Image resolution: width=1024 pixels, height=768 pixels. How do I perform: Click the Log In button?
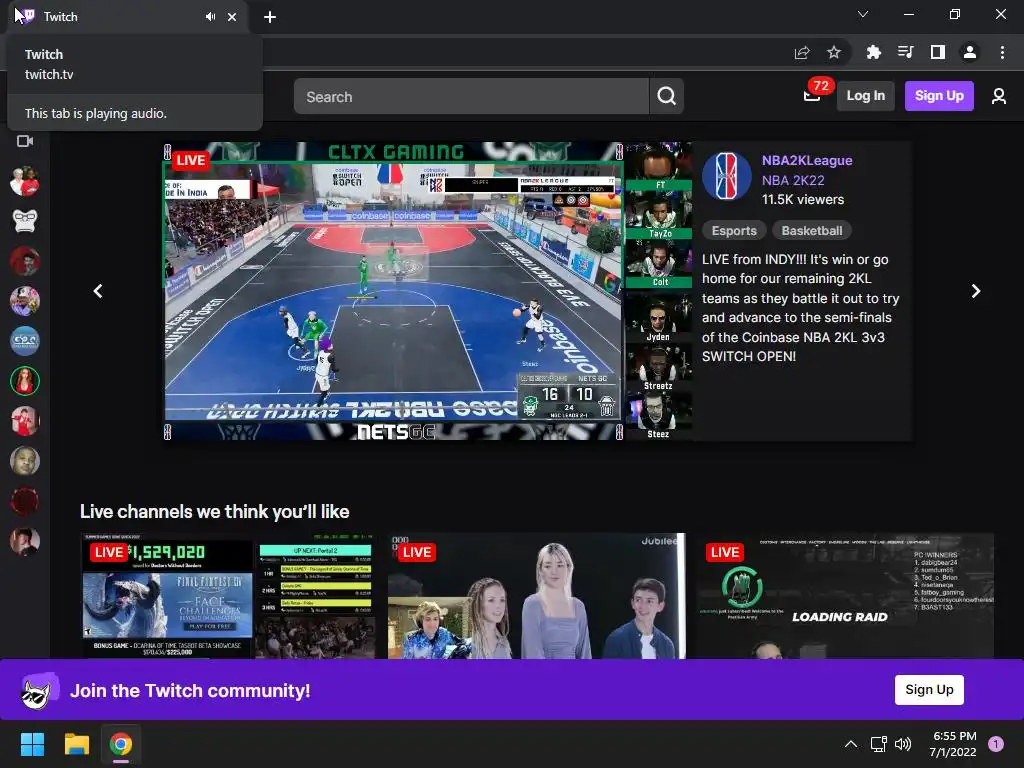tap(865, 96)
